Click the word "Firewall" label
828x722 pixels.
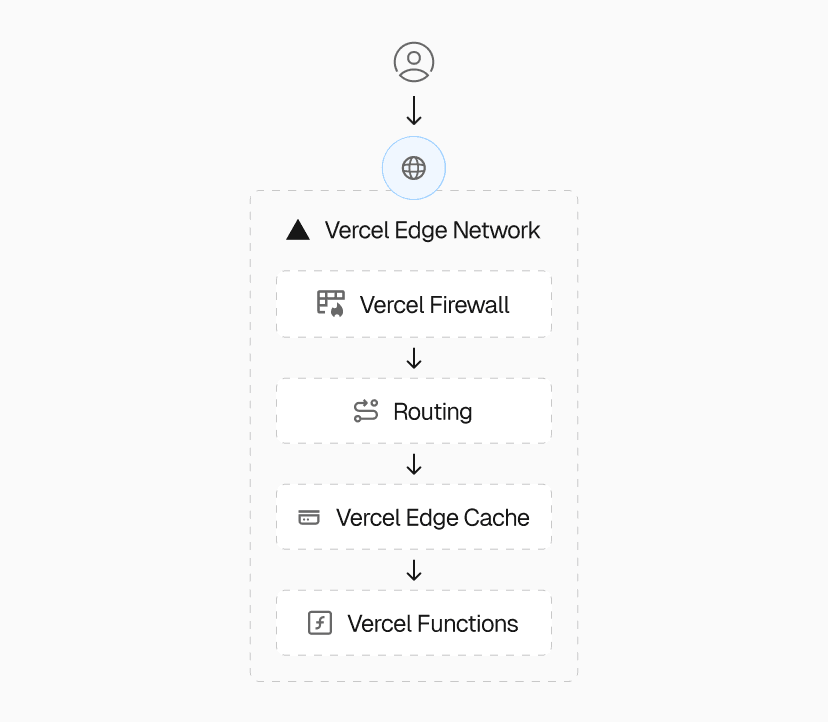(470, 305)
